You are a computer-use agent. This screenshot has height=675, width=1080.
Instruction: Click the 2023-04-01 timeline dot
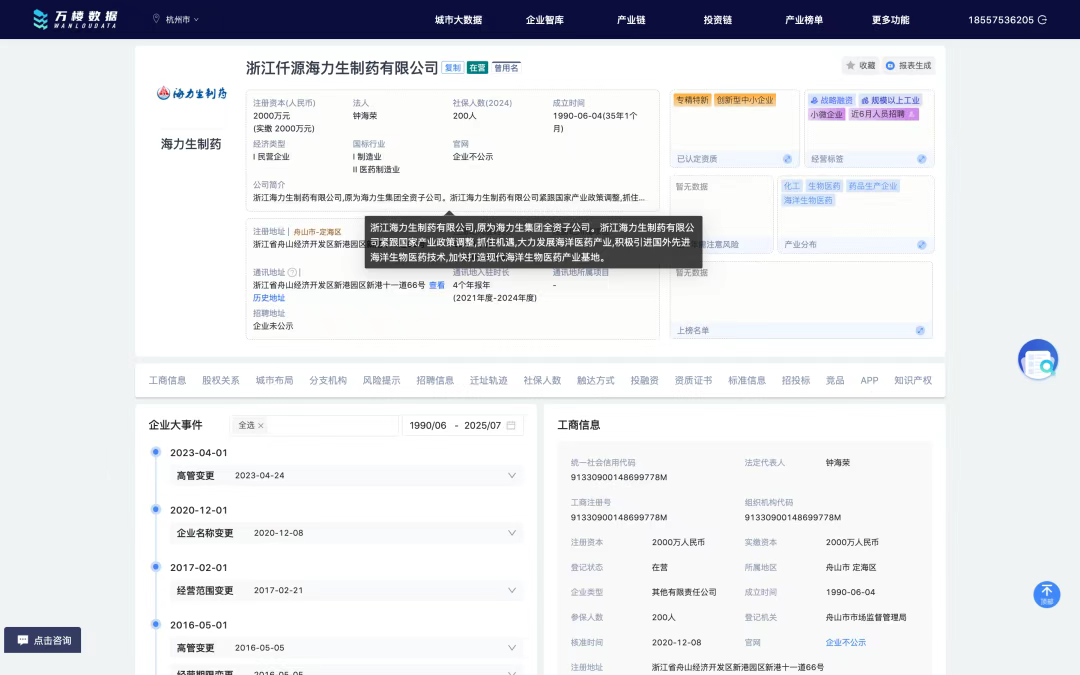coord(156,452)
